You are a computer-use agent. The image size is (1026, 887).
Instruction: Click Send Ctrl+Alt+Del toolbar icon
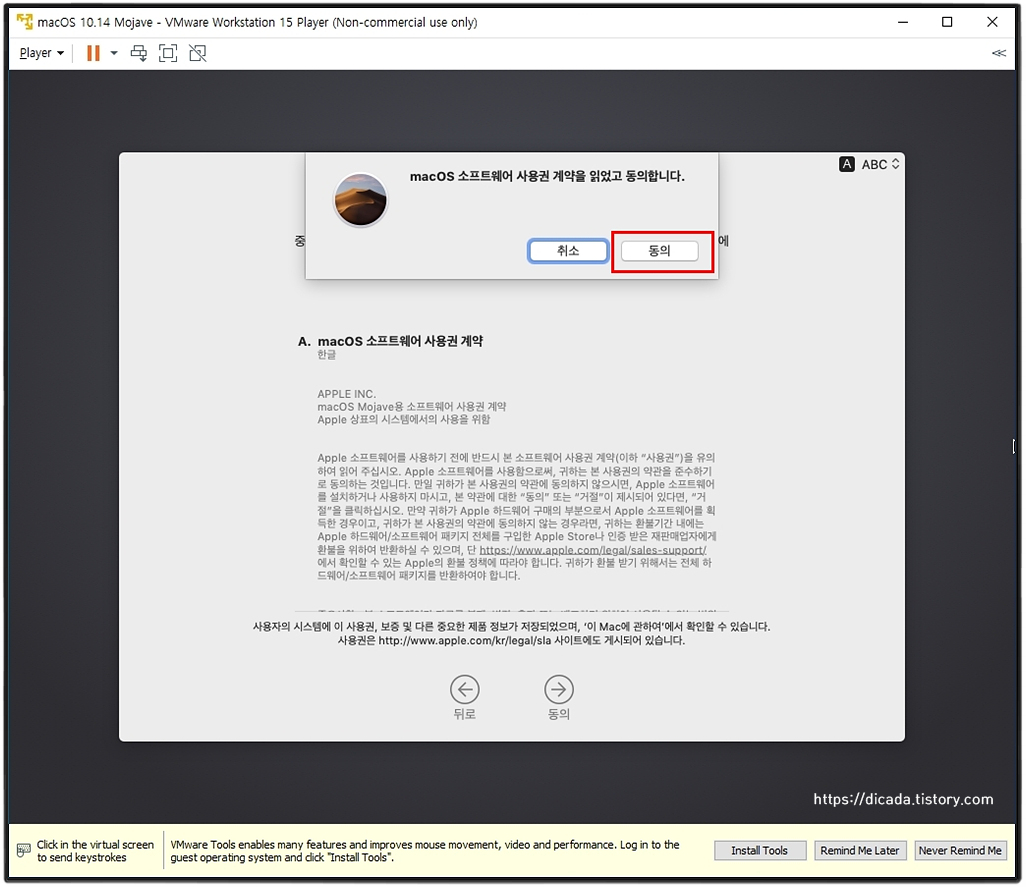pos(139,53)
